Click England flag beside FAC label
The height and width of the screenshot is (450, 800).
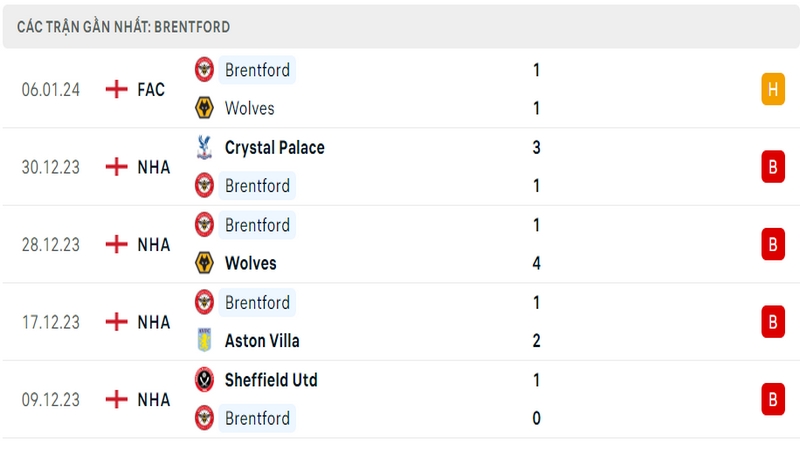click(x=116, y=89)
